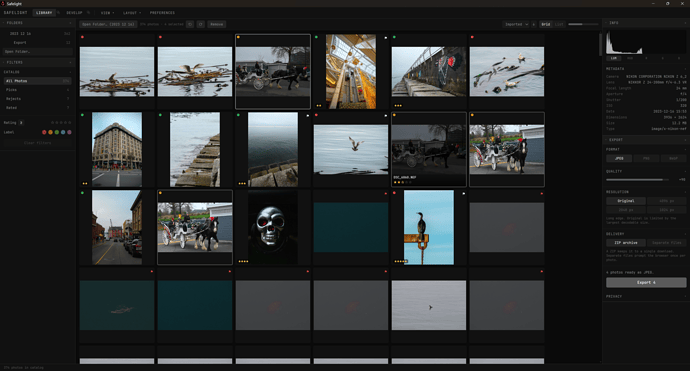Viewport: 690px width, 371px height.
Task: Click the four-star rating on skull photo
Action: point(243,261)
